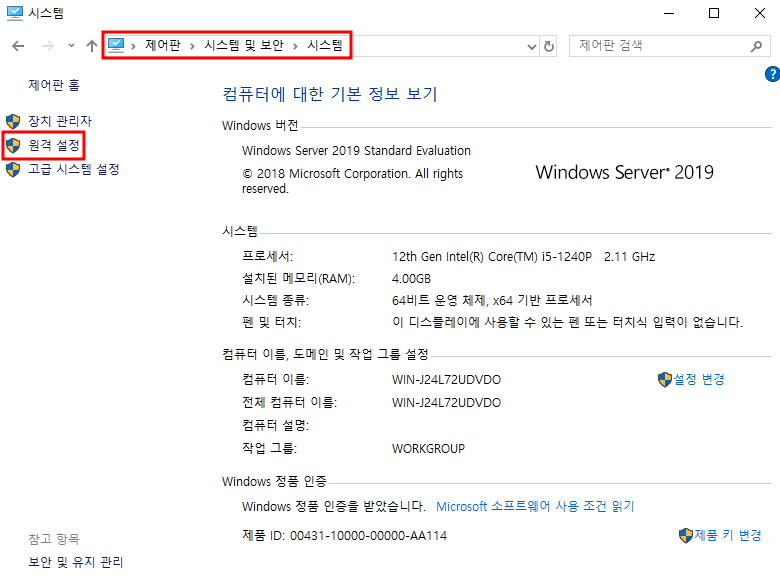Open 고급 시스템 설정 link
780x586 pixels.
point(74,169)
